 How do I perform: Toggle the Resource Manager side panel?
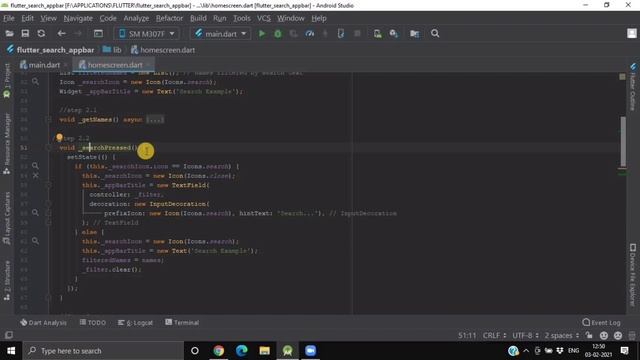pos(7,144)
